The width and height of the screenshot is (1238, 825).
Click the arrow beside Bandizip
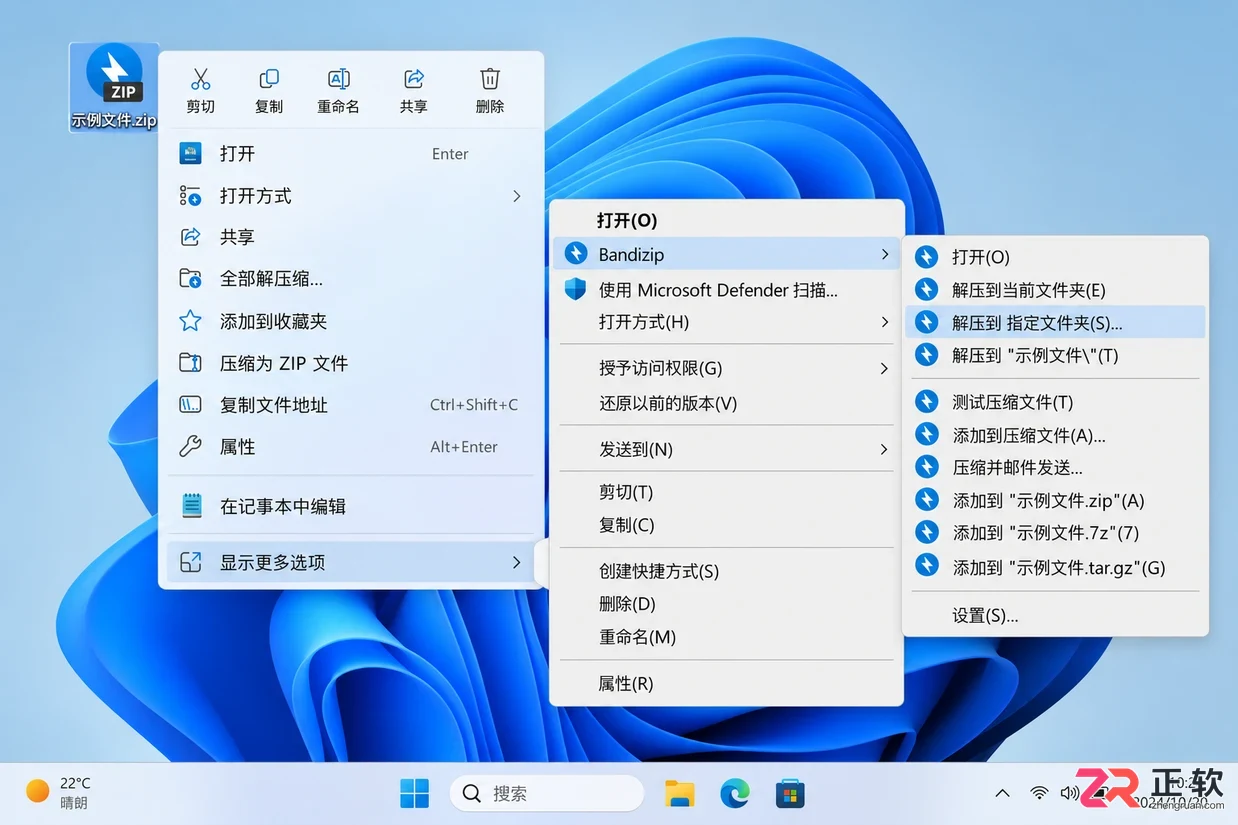click(884, 254)
